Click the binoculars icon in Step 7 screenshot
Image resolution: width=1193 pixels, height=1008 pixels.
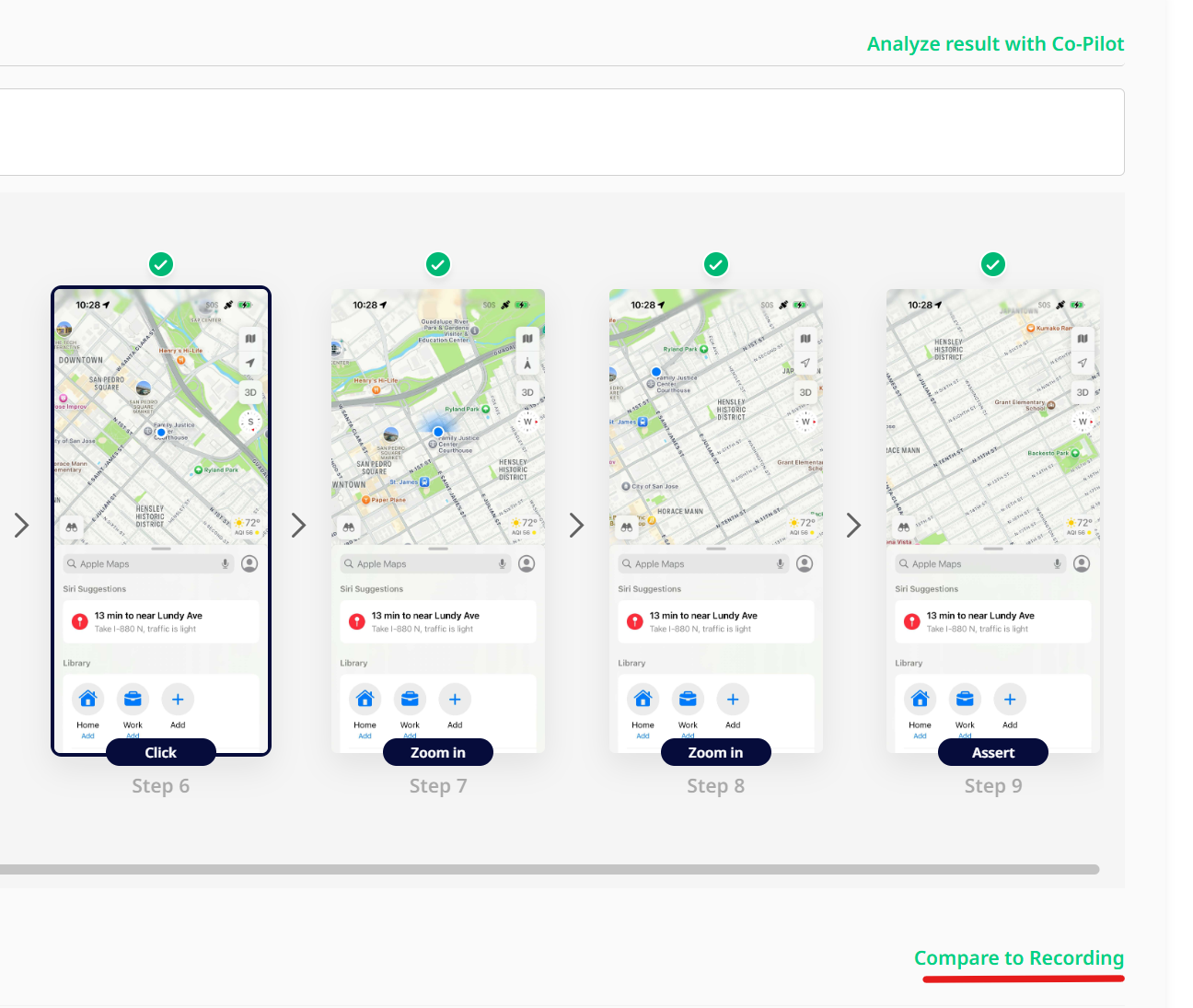click(349, 527)
